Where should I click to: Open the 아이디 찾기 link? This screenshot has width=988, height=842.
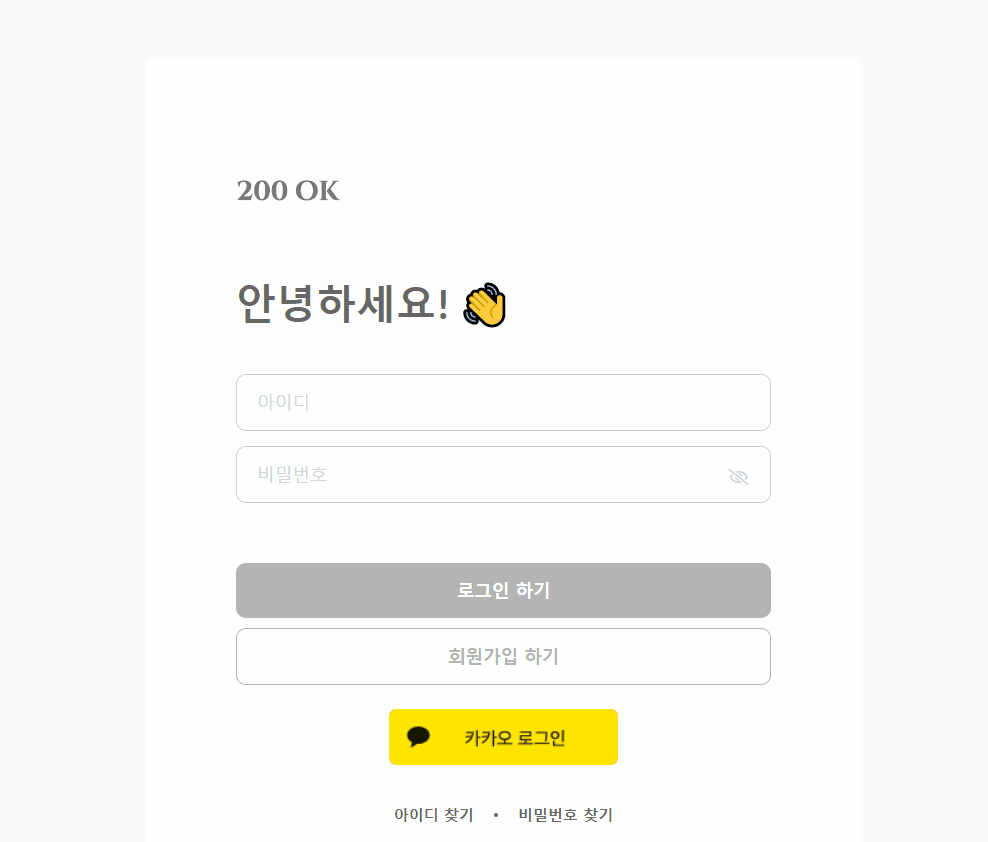click(433, 814)
